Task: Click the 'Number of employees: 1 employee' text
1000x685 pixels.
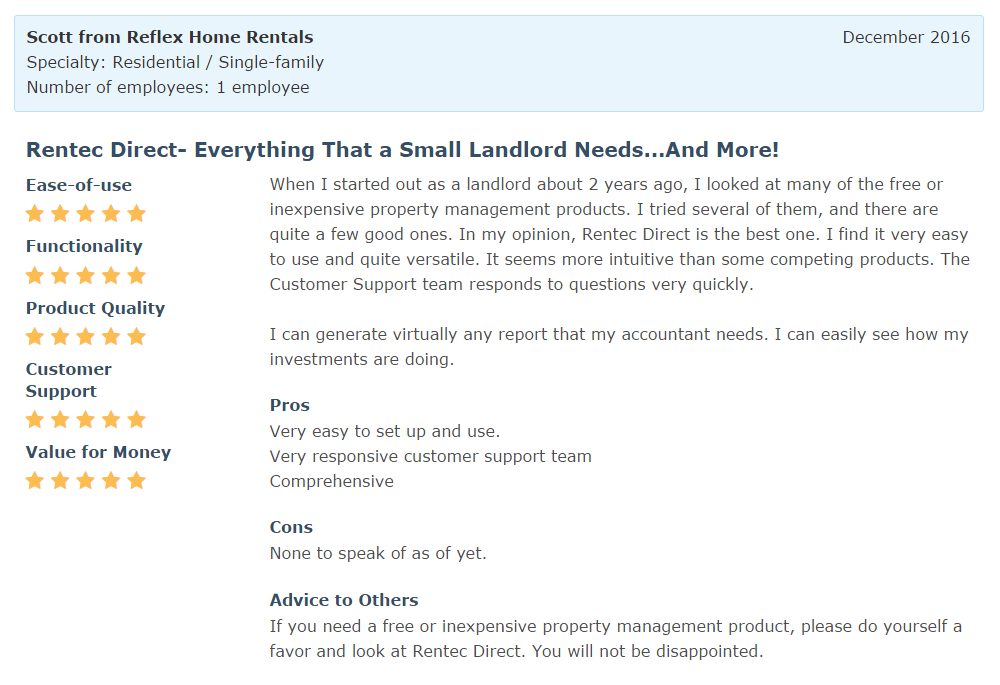Action: click(168, 87)
